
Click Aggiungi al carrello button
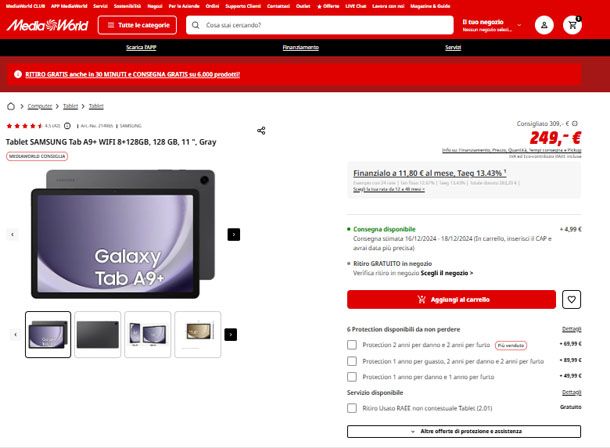coord(452,299)
